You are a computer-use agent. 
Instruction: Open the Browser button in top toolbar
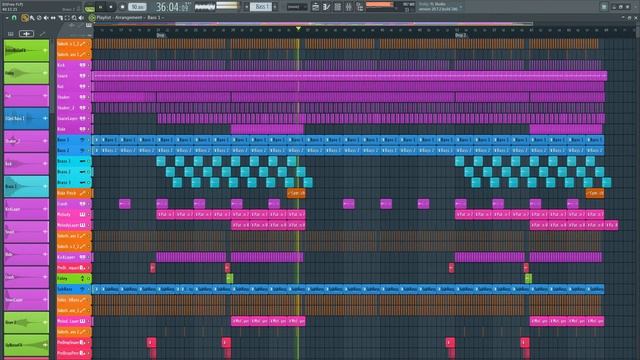[x=360, y=7]
